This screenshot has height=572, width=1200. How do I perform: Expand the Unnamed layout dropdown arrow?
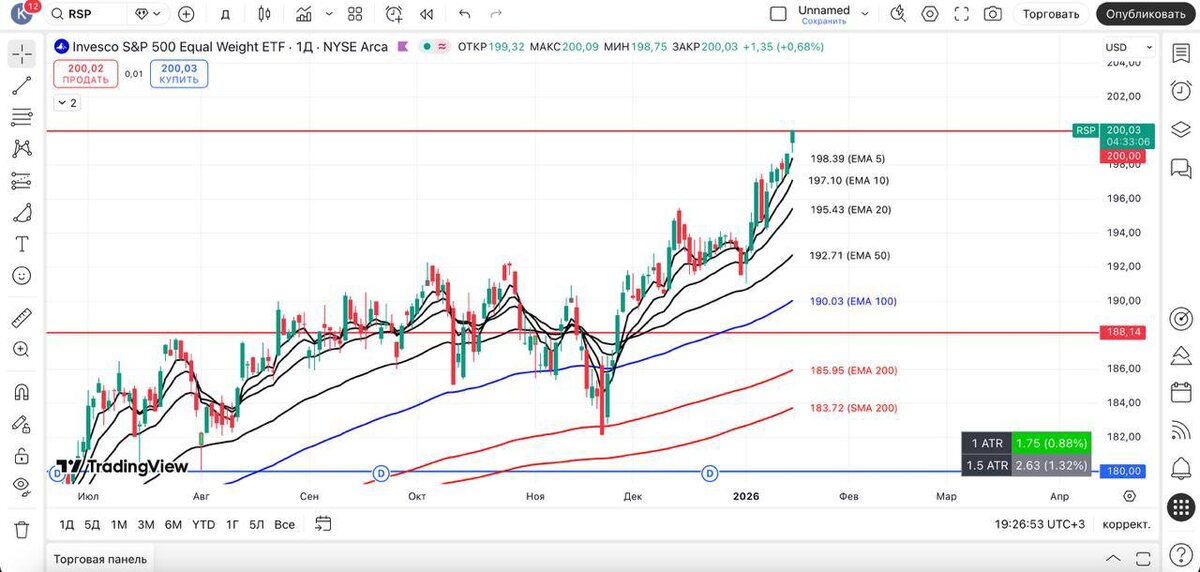[865, 14]
